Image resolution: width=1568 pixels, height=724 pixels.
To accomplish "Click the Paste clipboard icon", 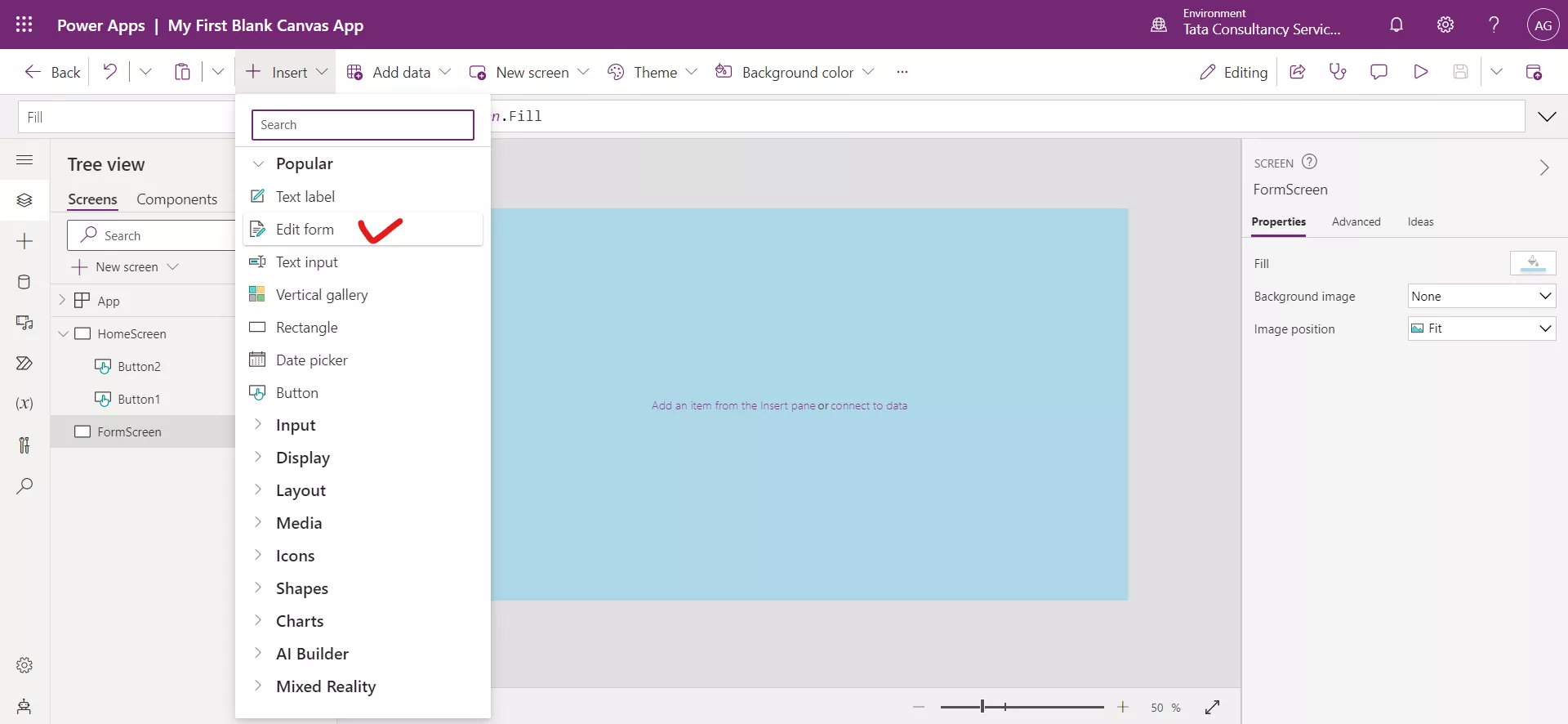I will 182,72.
